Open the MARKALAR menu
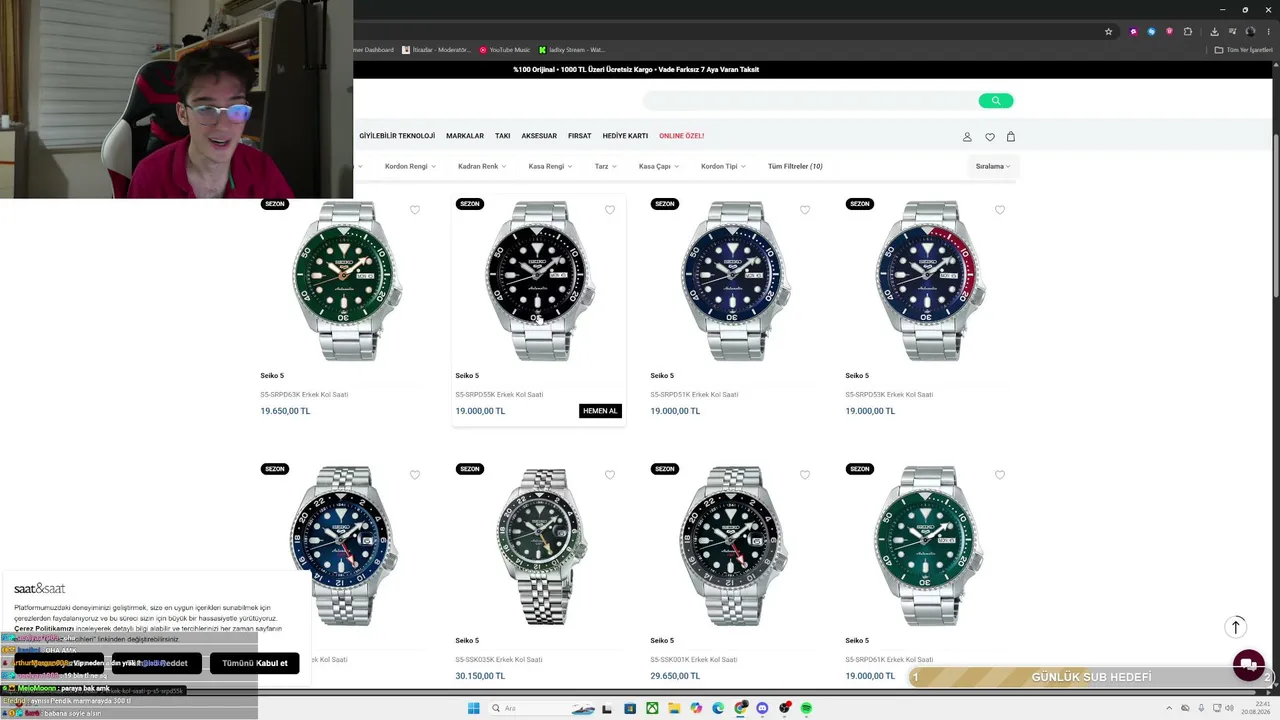 coord(465,136)
